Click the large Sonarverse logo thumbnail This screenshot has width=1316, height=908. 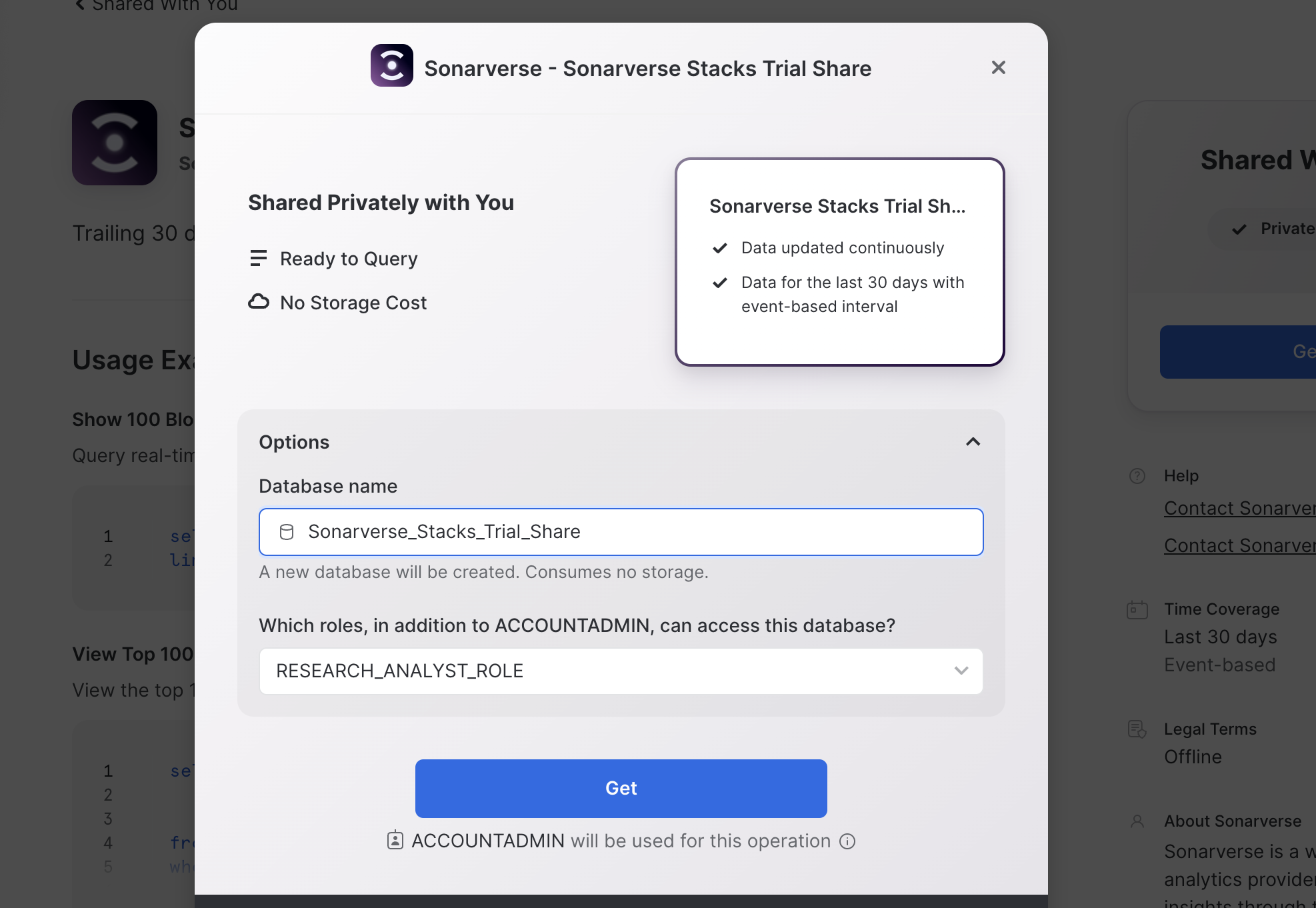click(115, 143)
